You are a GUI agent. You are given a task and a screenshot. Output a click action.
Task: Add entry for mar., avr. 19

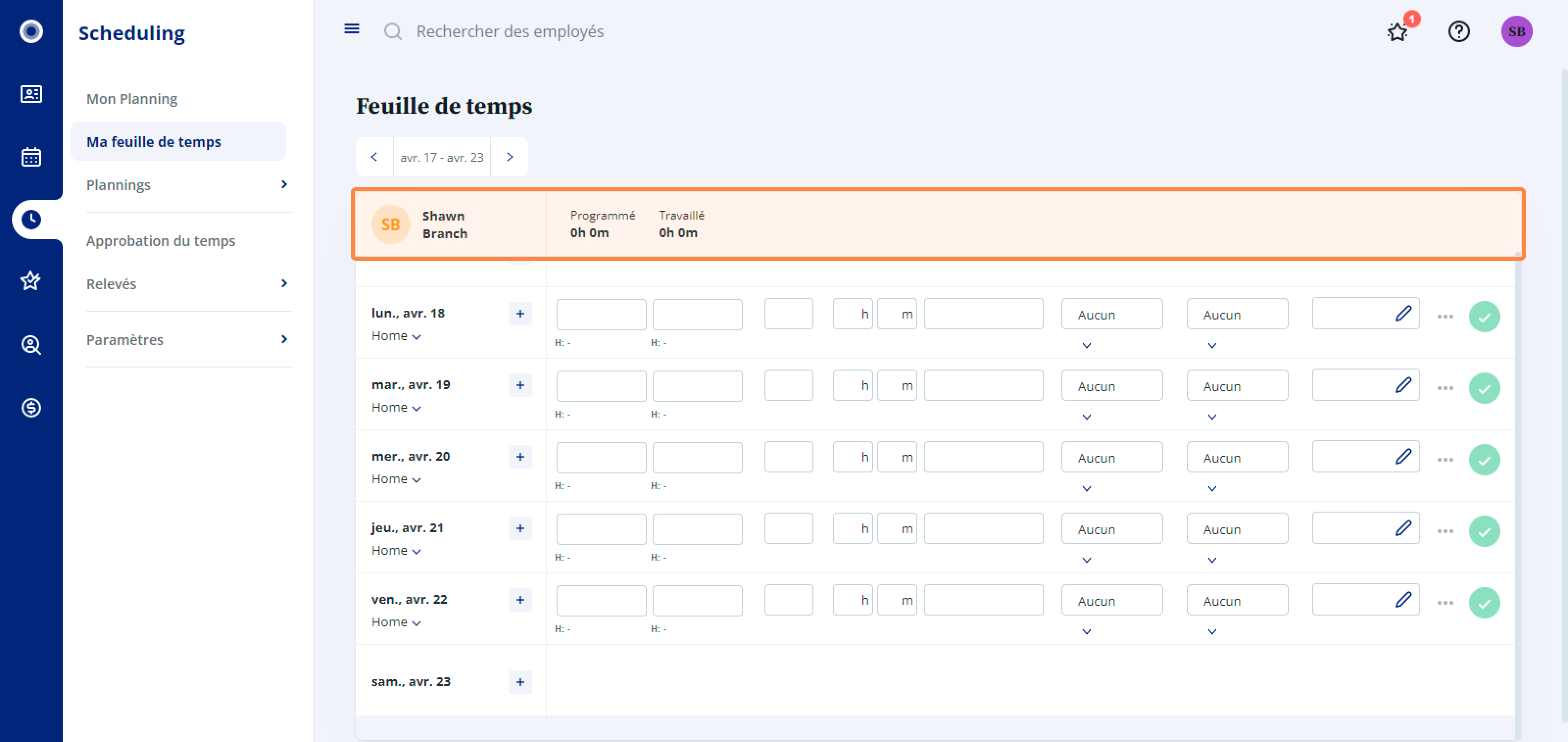[520, 385]
